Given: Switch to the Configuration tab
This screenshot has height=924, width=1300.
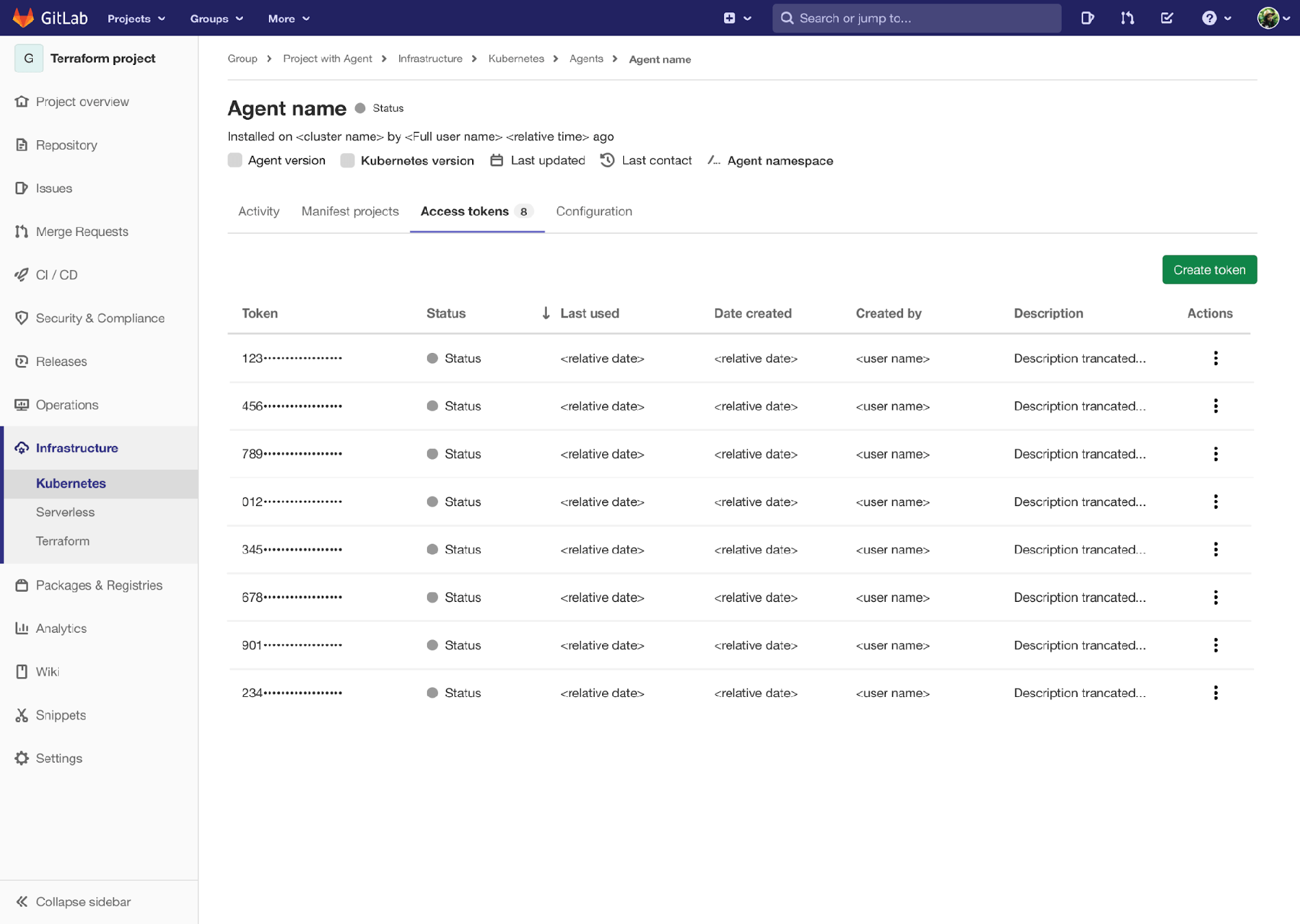Looking at the screenshot, I should tap(593, 211).
